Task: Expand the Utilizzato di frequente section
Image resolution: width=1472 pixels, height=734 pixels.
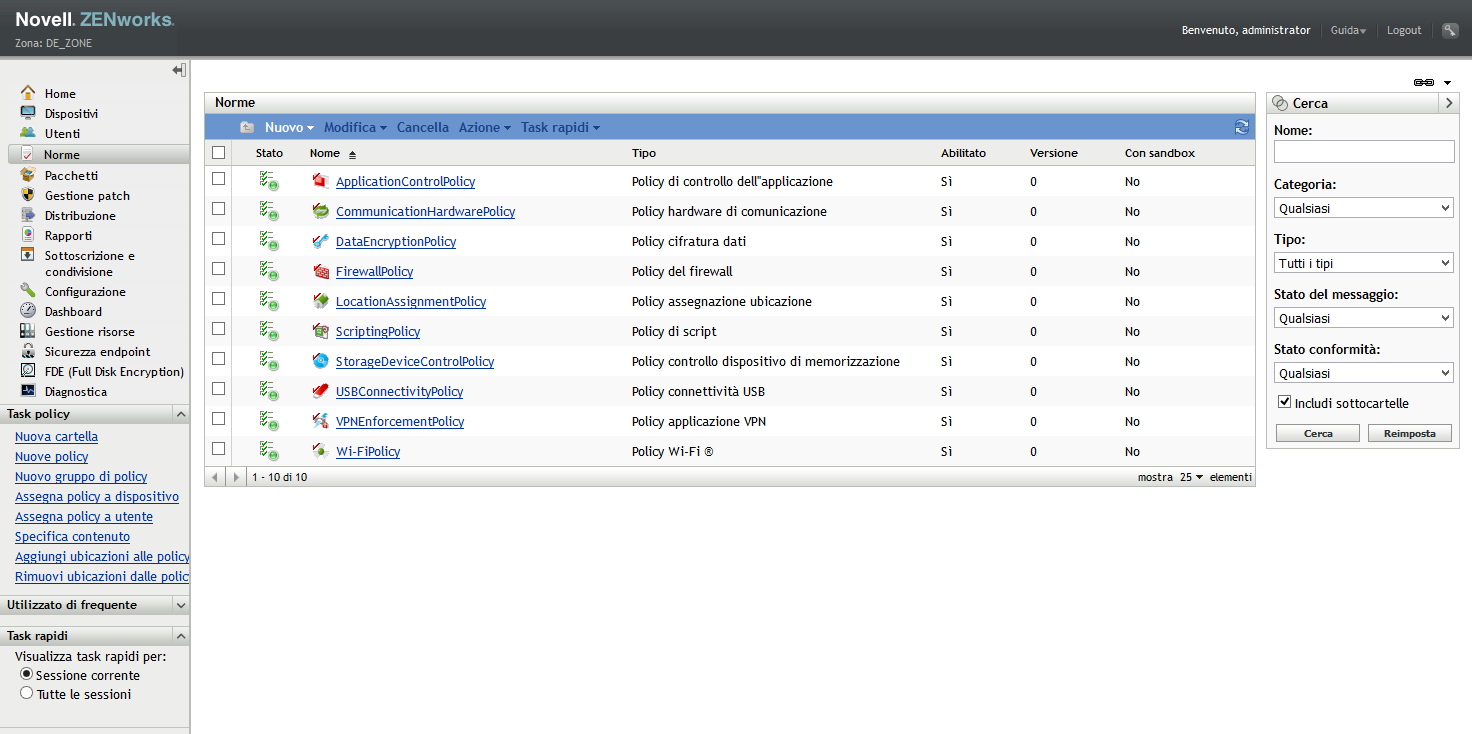Action: 181,605
